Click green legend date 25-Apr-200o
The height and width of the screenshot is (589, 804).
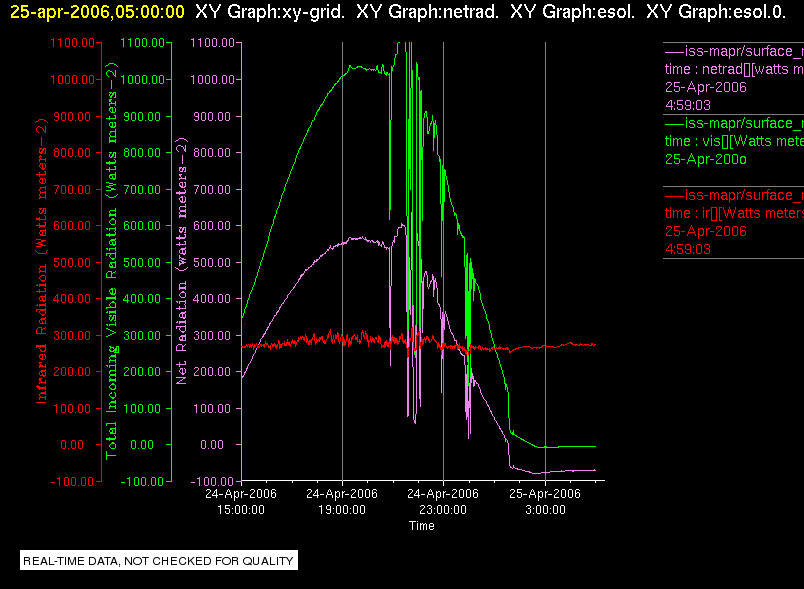(706, 159)
